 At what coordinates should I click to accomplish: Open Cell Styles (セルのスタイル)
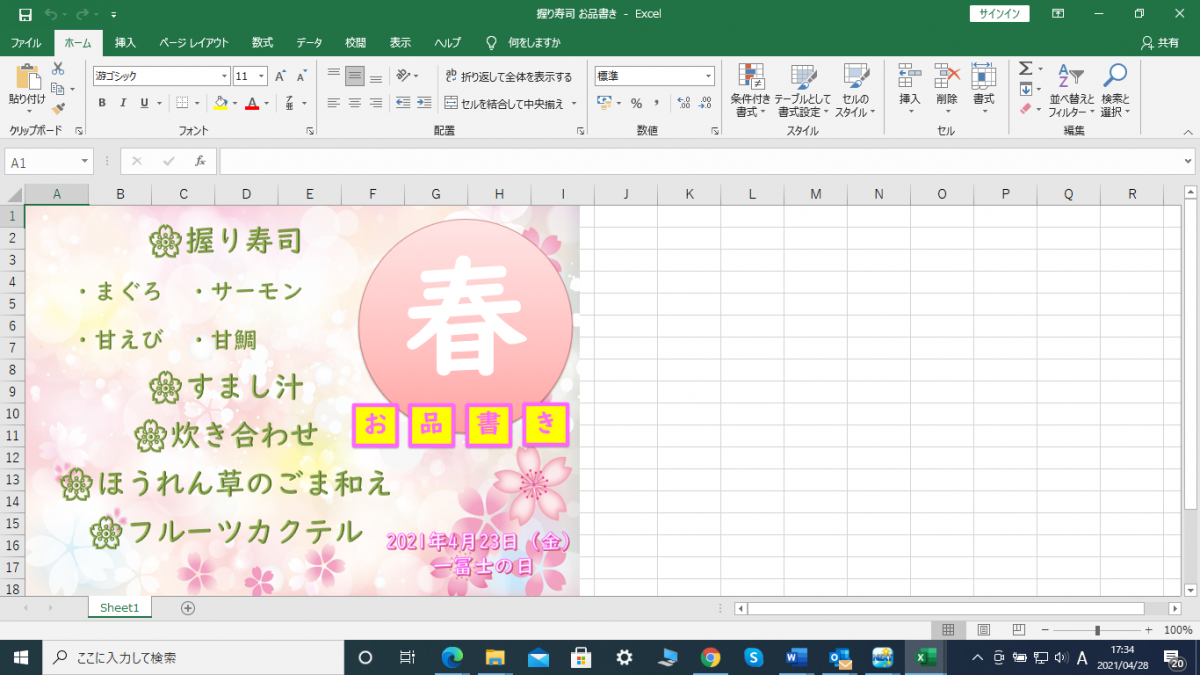pos(855,90)
